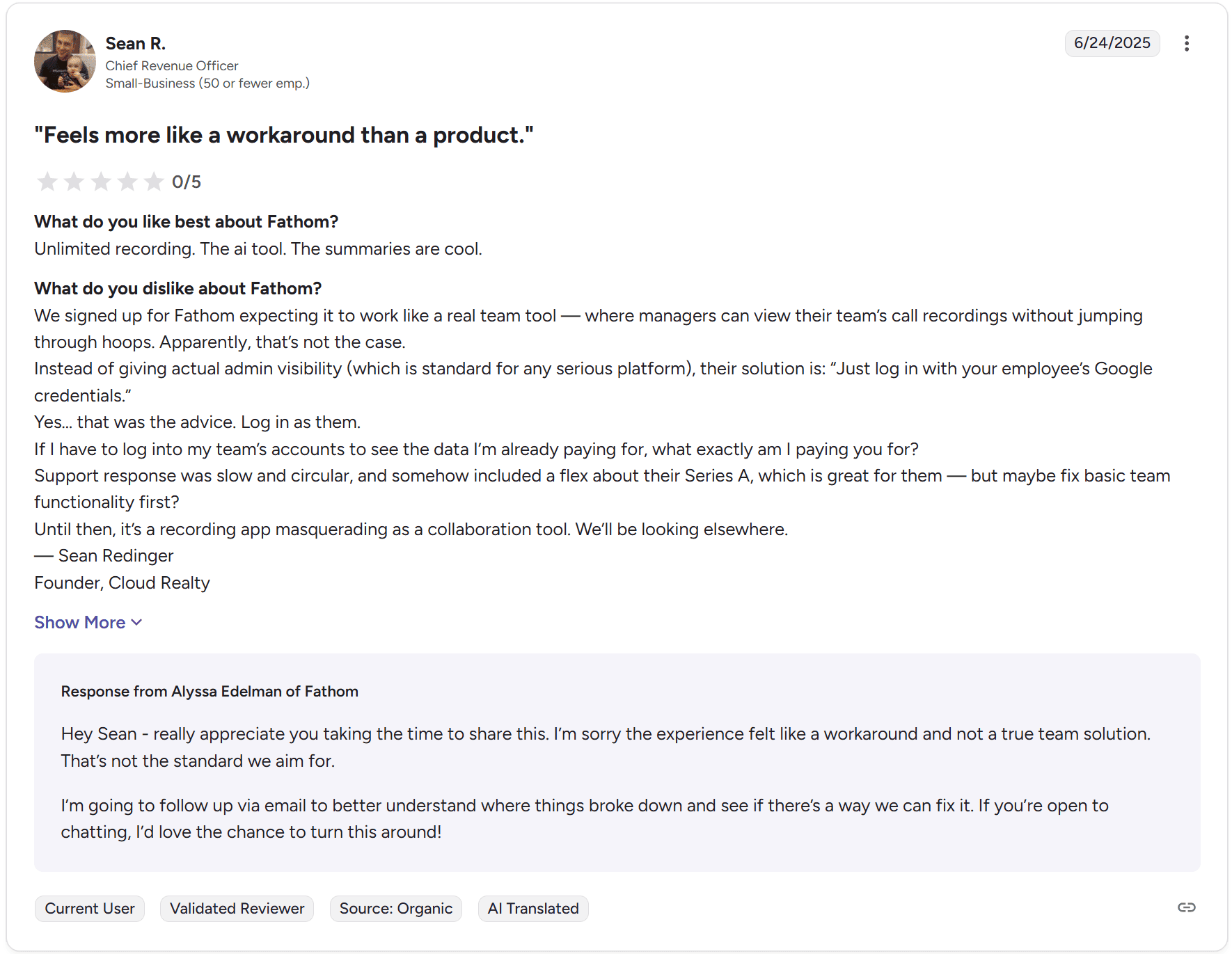
Task: Click the Chief Revenue Officer job title
Action: 172,65
